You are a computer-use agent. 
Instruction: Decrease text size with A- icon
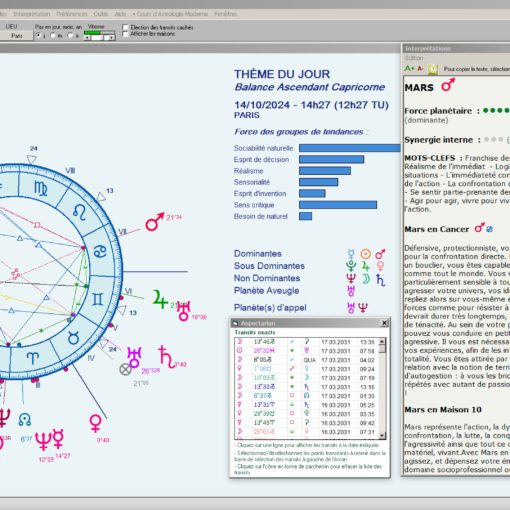(420, 69)
